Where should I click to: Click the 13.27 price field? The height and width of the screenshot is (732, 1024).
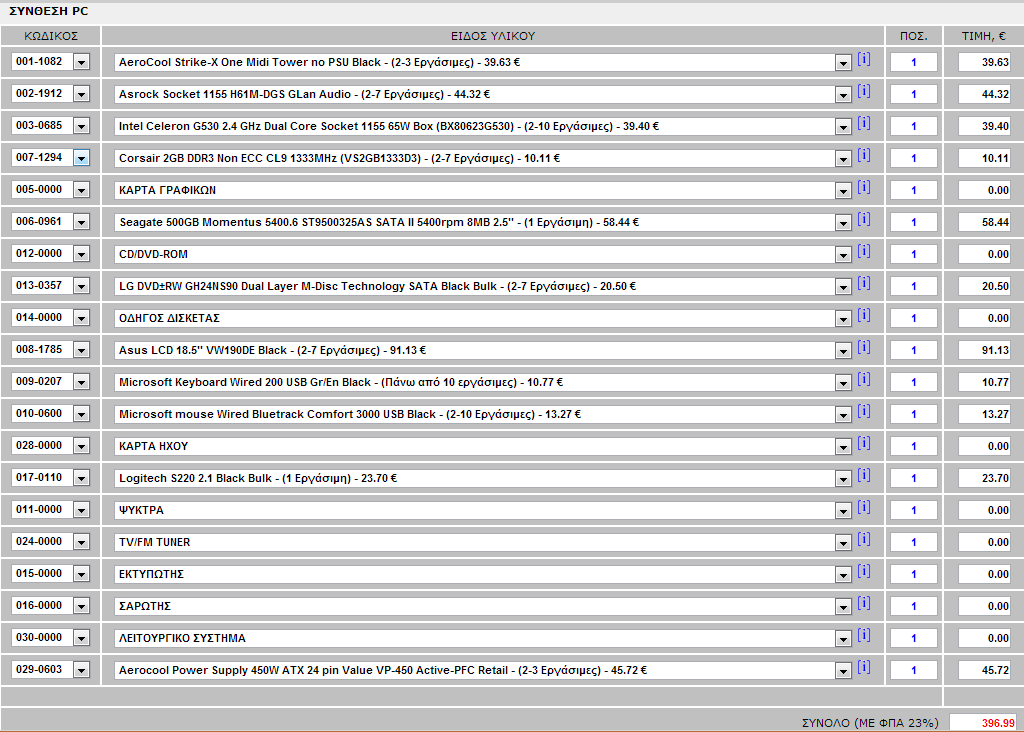pos(985,414)
